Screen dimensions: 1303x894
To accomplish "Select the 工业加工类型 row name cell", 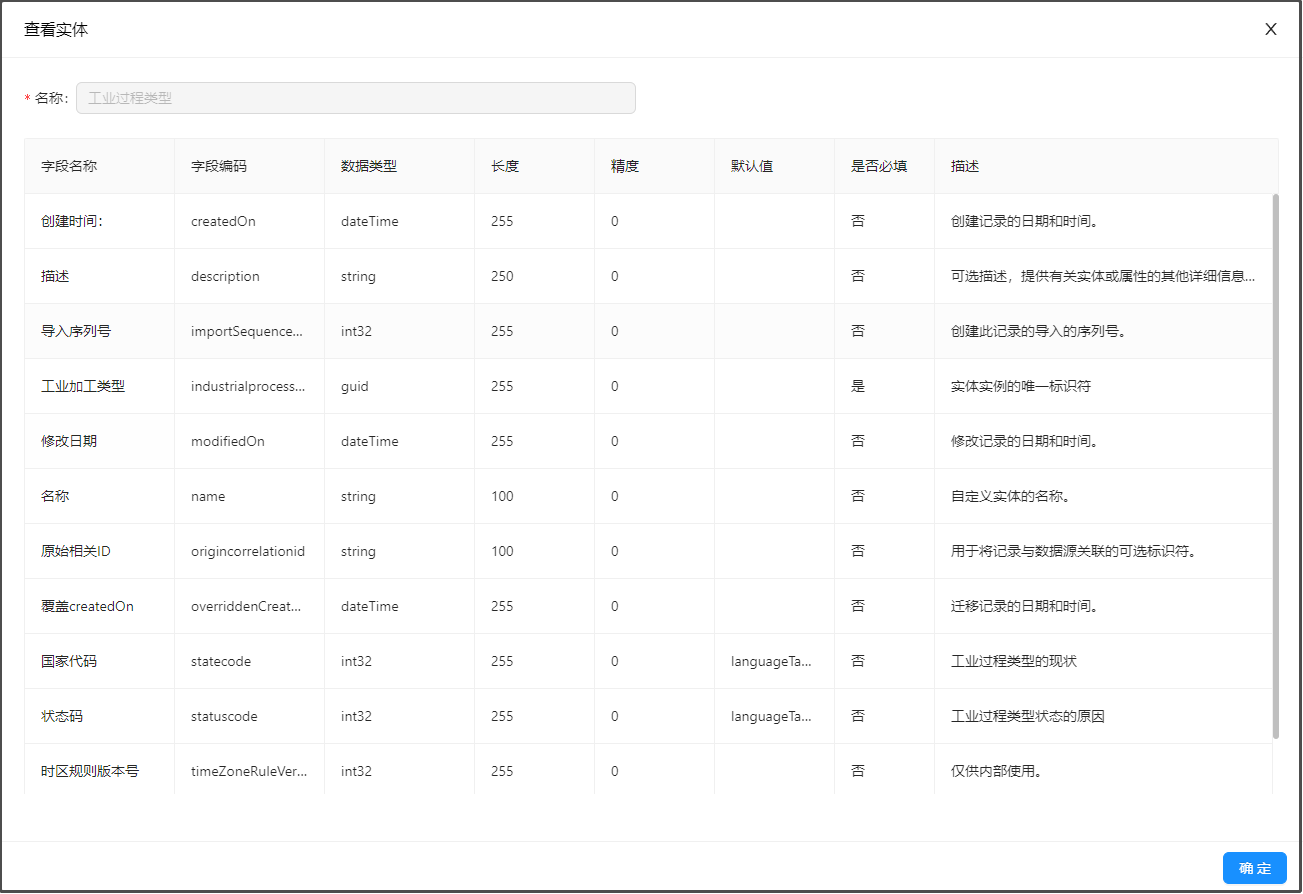I will click(x=83, y=386).
